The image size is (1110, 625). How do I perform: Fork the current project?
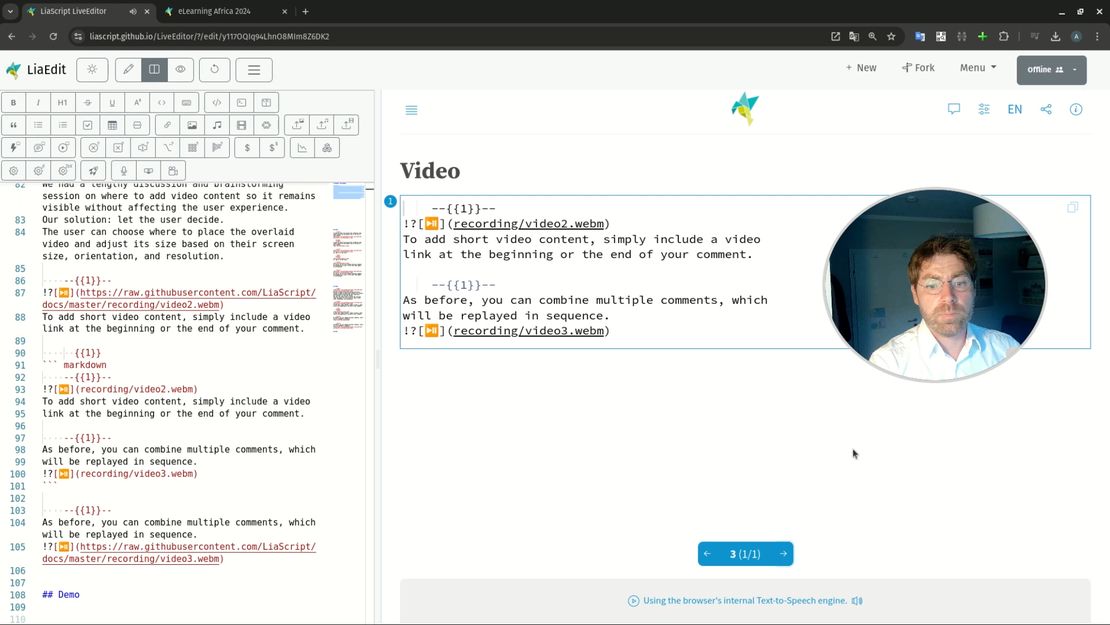pyautogui.click(x=918, y=68)
